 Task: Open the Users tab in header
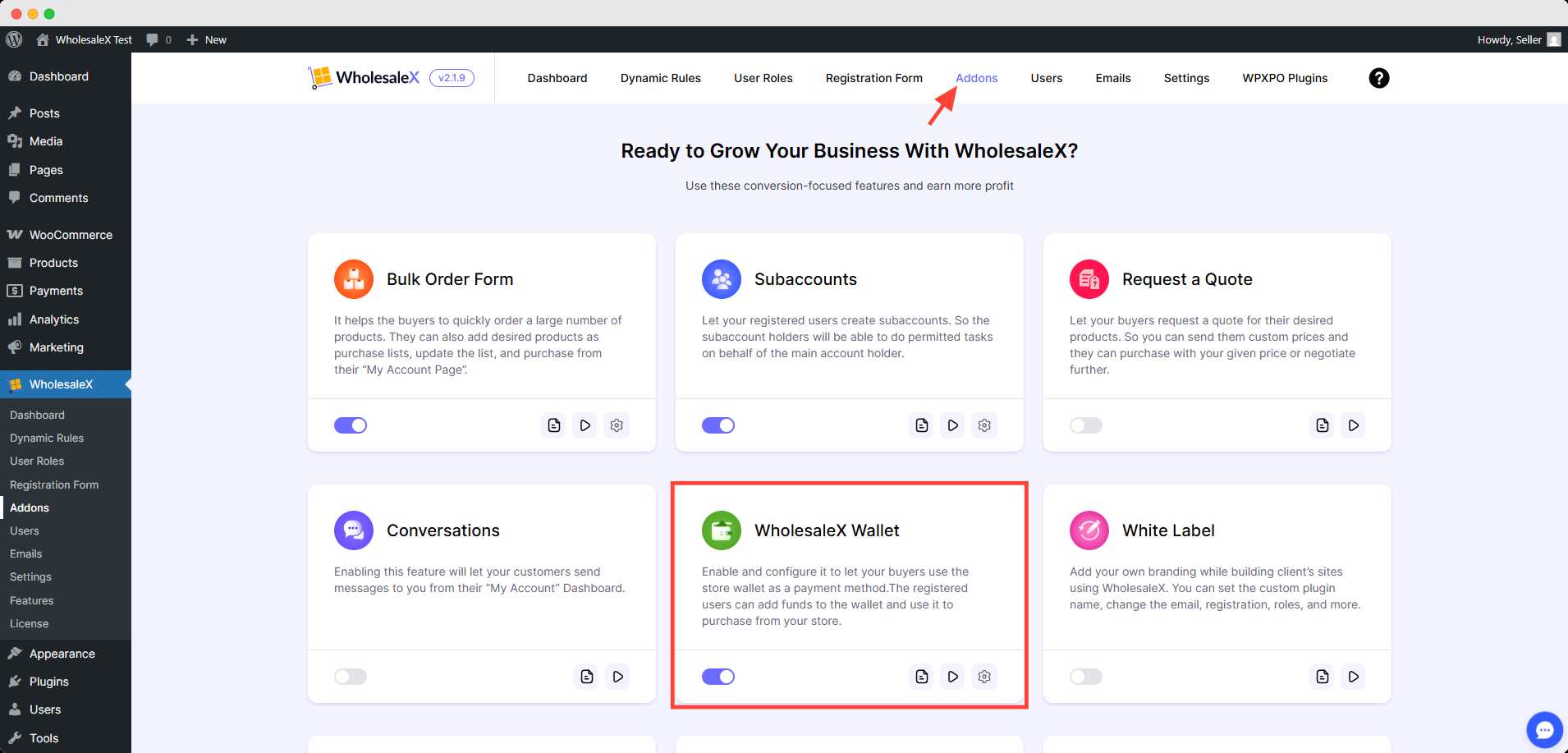coord(1047,78)
